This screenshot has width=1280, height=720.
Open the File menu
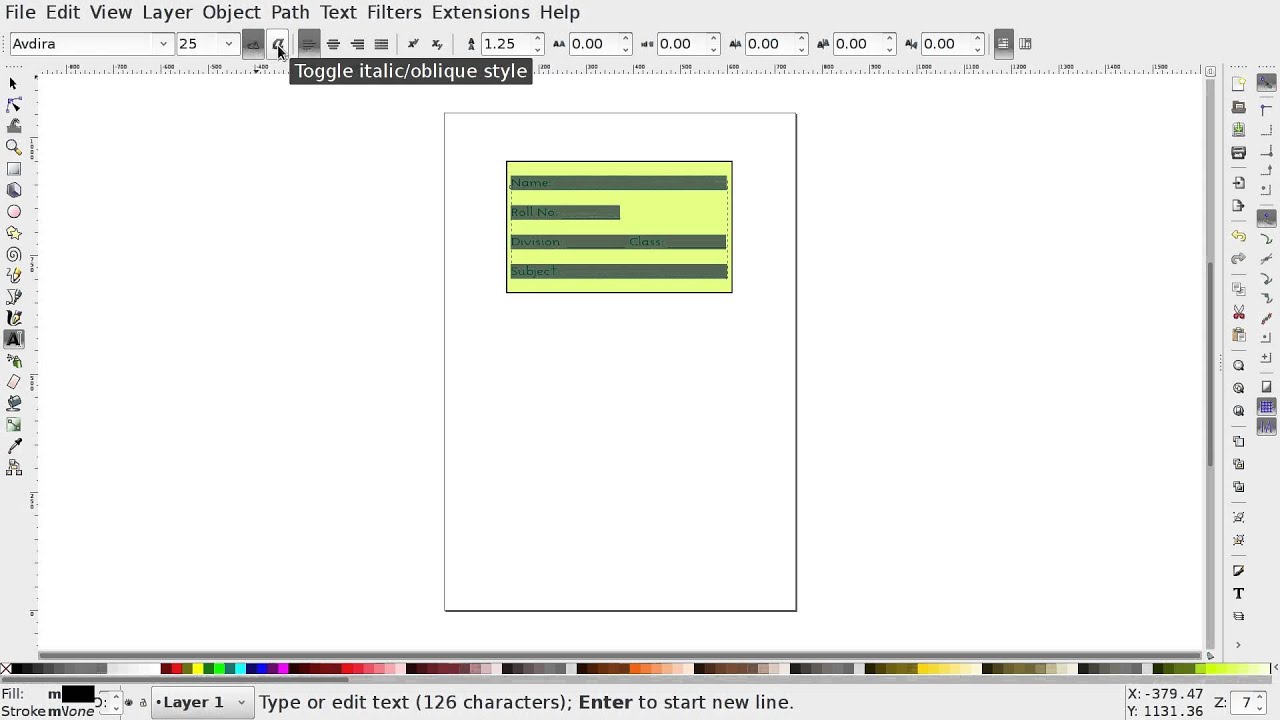click(x=20, y=12)
